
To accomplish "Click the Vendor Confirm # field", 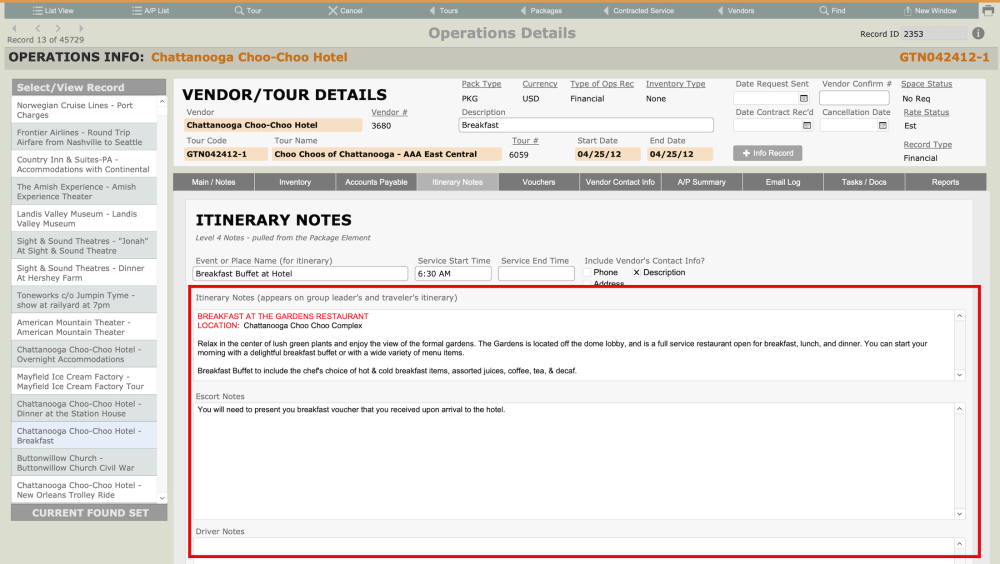I will pyautogui.click(x=854, y=98).
